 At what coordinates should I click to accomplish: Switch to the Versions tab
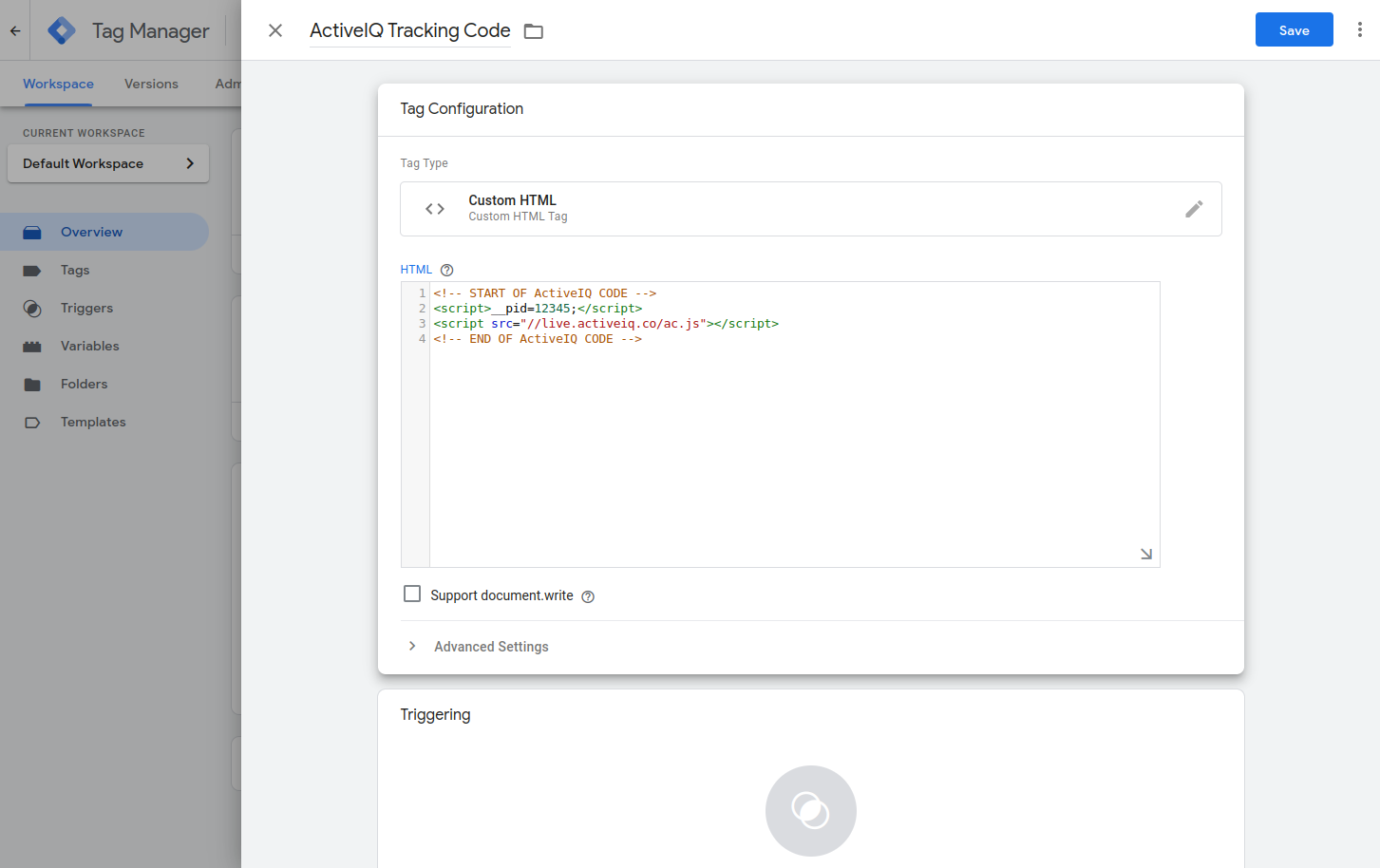(x=151, y=84)
